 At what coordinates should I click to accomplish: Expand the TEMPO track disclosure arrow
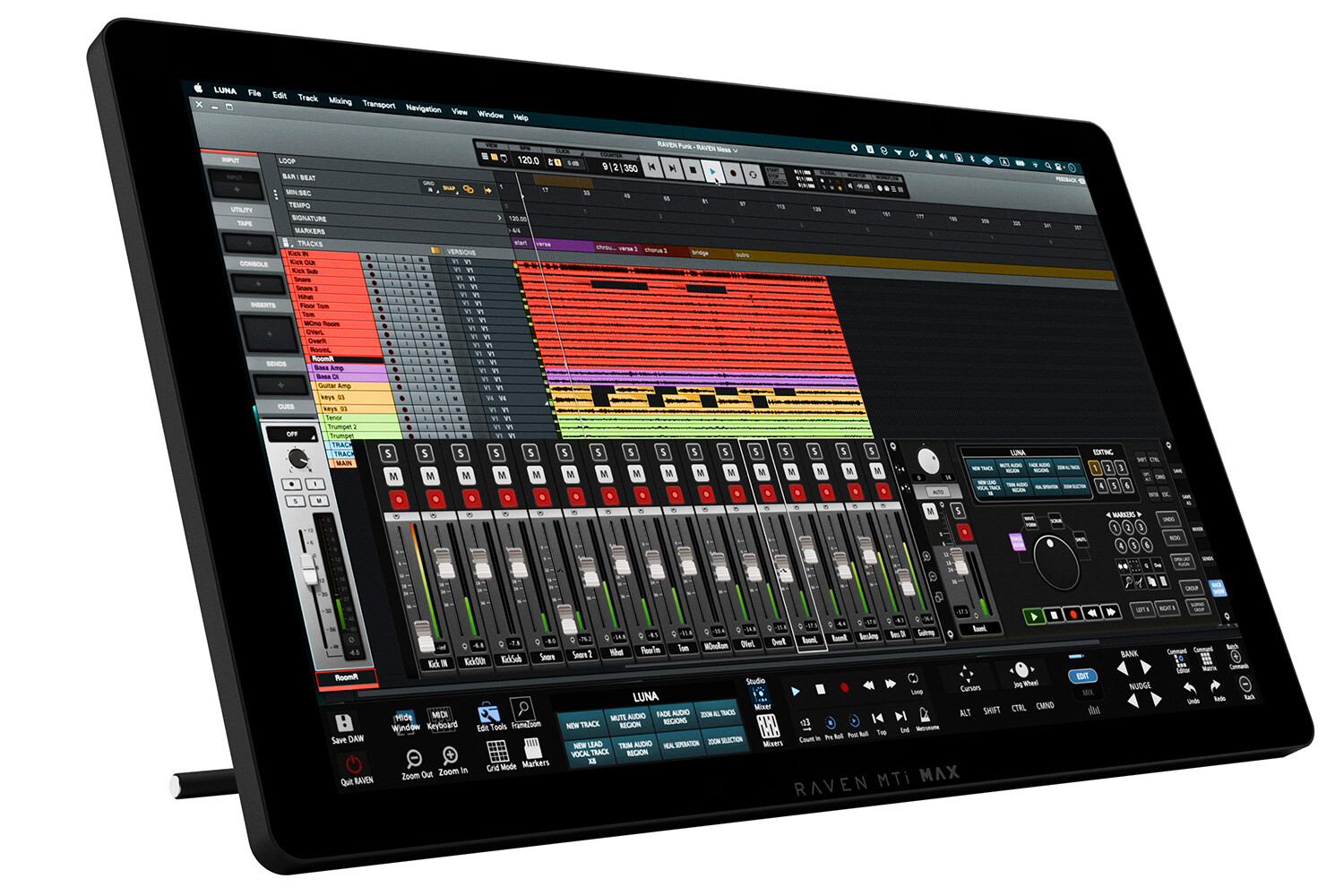pyautogui.click(x=499, y=216)
